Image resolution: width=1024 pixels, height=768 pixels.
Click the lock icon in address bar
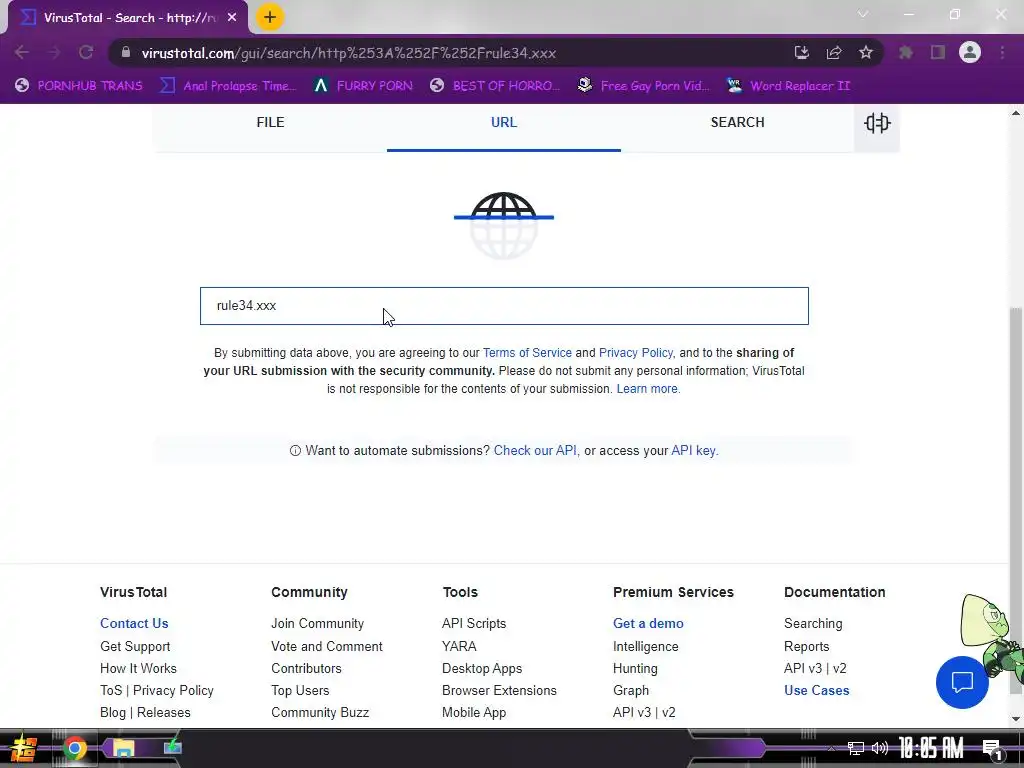(x=126, y=53)
